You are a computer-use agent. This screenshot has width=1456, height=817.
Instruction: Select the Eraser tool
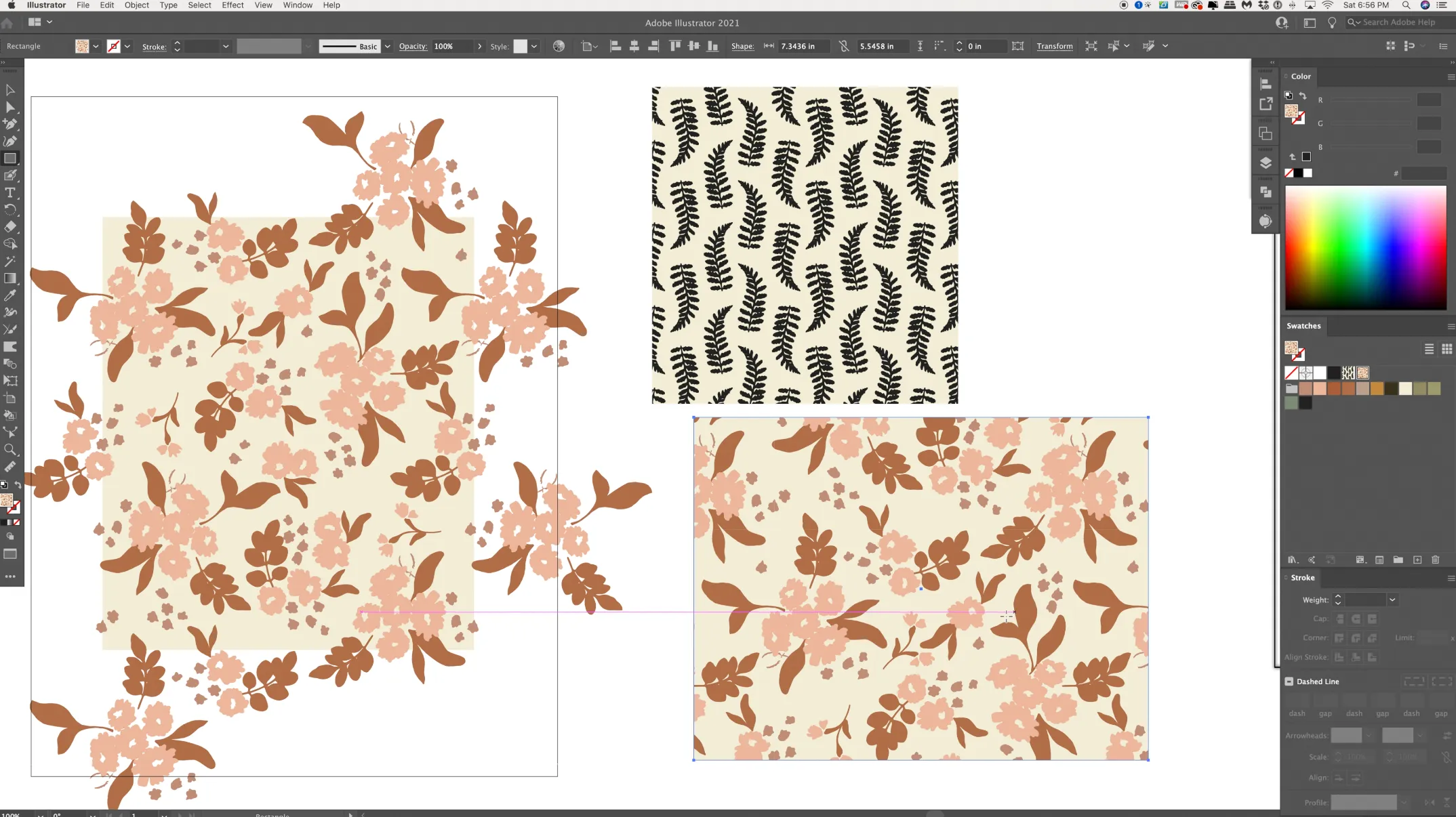(10, 227)
